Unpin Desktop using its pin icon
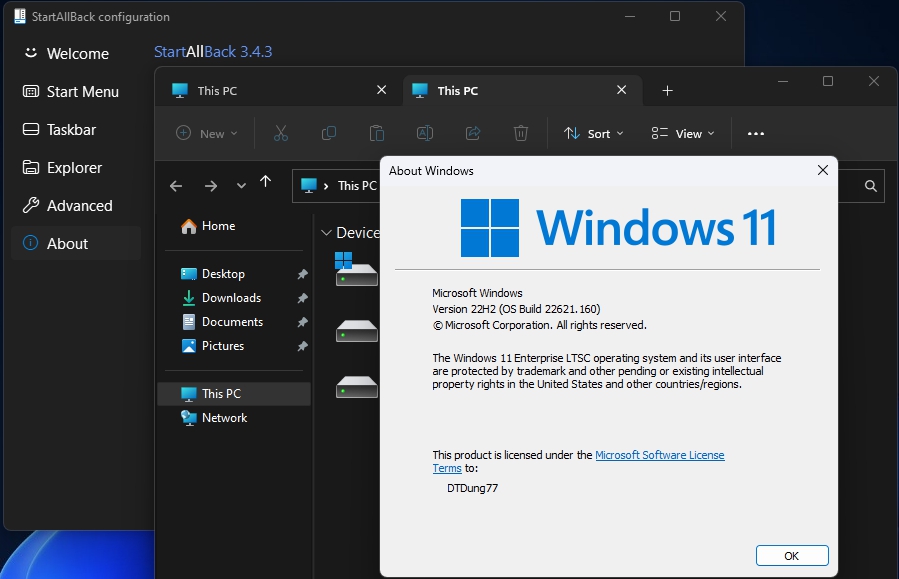This screenshot has width=899, height=579. pyautogui.click(x=303, y=275)
